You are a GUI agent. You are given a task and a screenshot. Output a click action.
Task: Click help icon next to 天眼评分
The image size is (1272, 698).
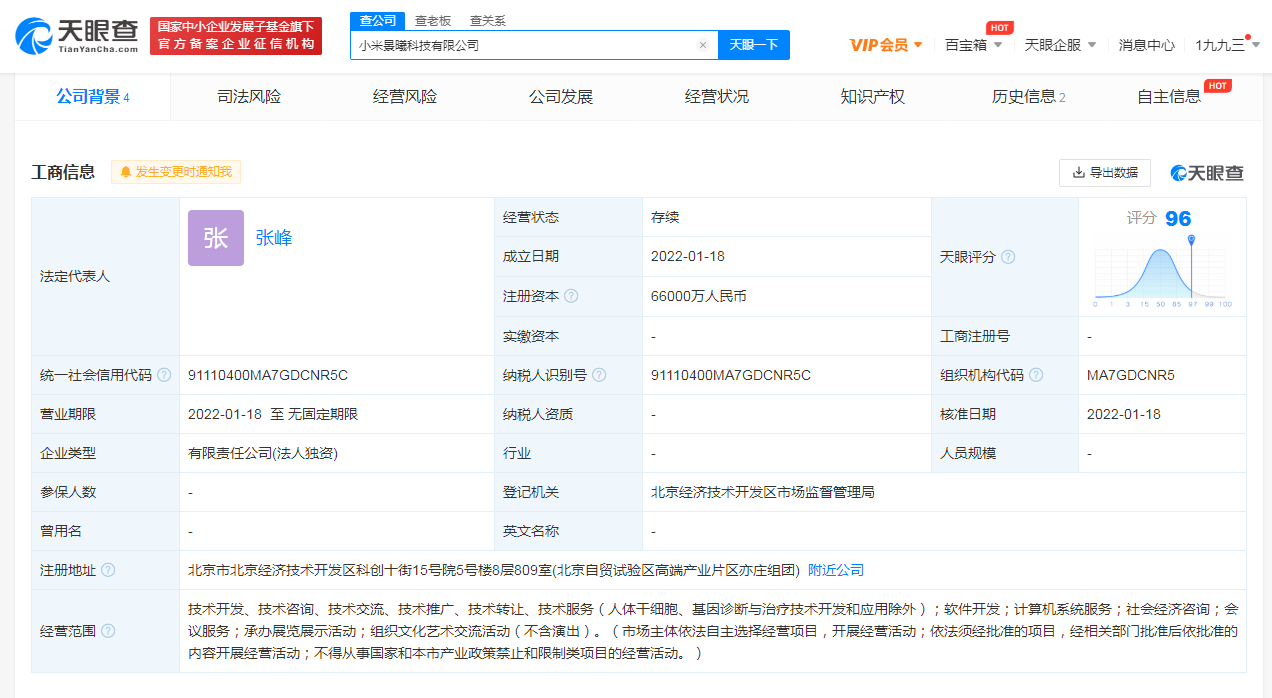[1008, 257]
